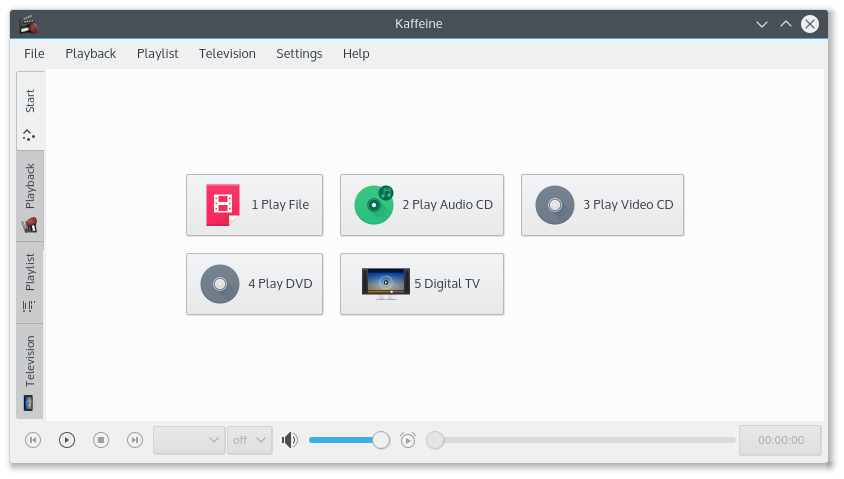The height and width of the screenshot is (479, 844).
Task: Open the subtitle 'off' dropdown
Action: [250, 440]
